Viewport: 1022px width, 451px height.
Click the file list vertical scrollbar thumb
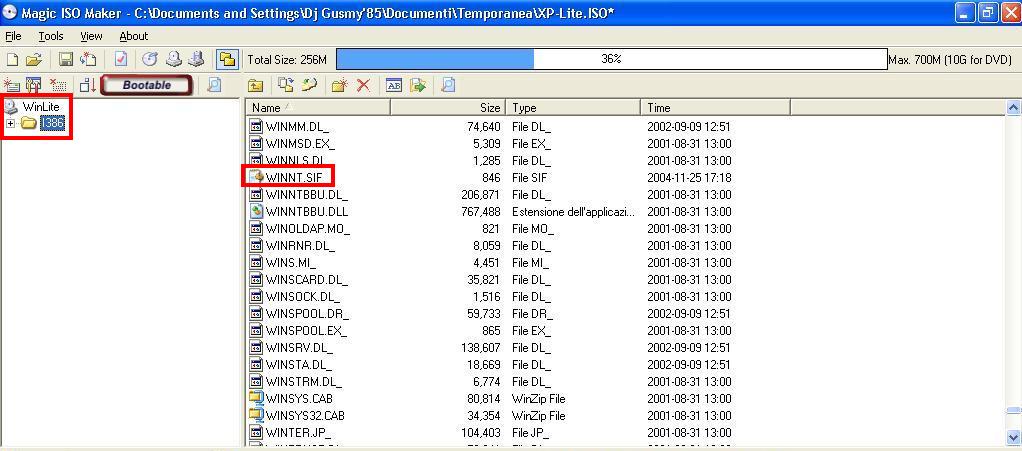[1014, 410]
